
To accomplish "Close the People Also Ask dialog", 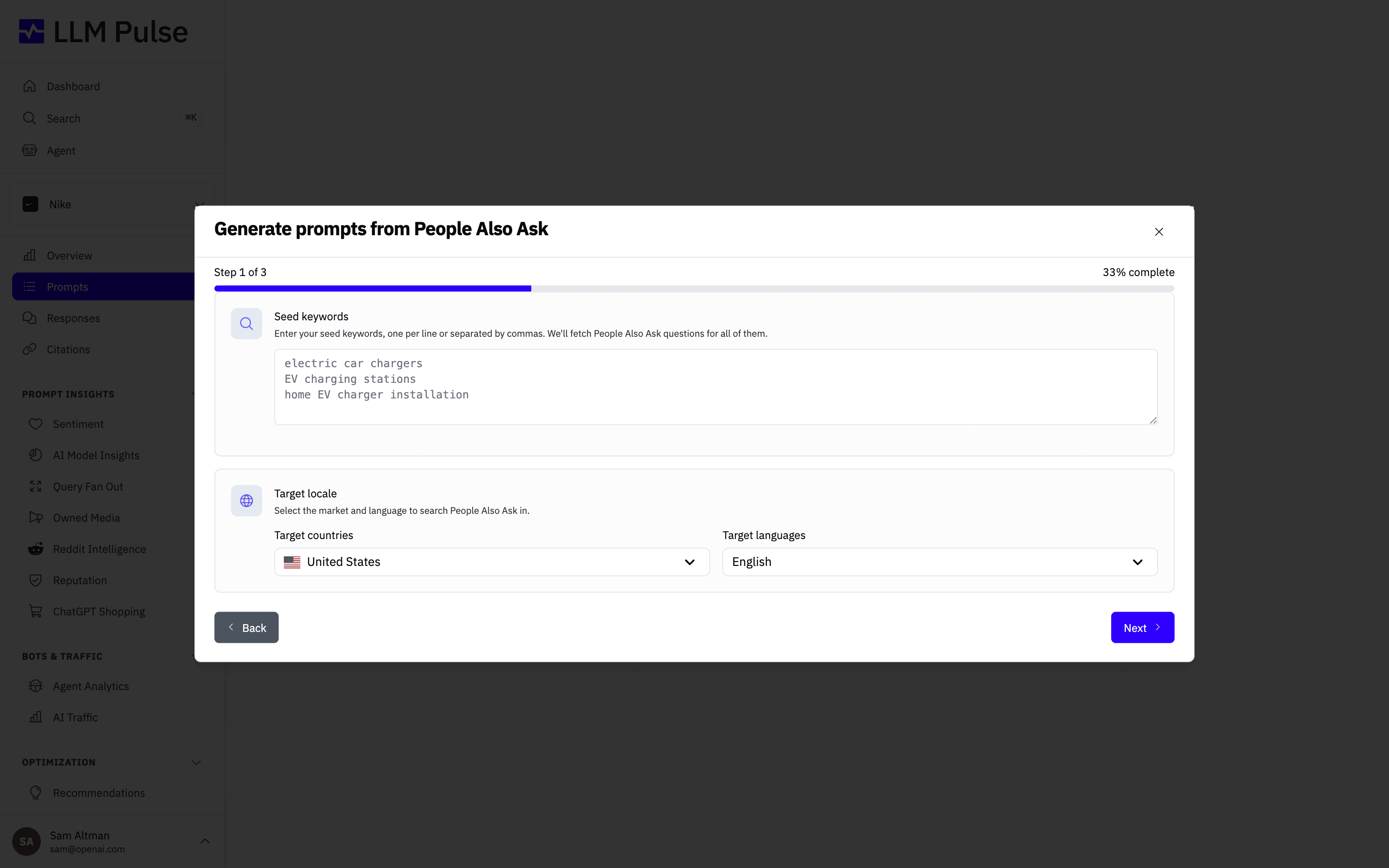I will (1159, 232).
